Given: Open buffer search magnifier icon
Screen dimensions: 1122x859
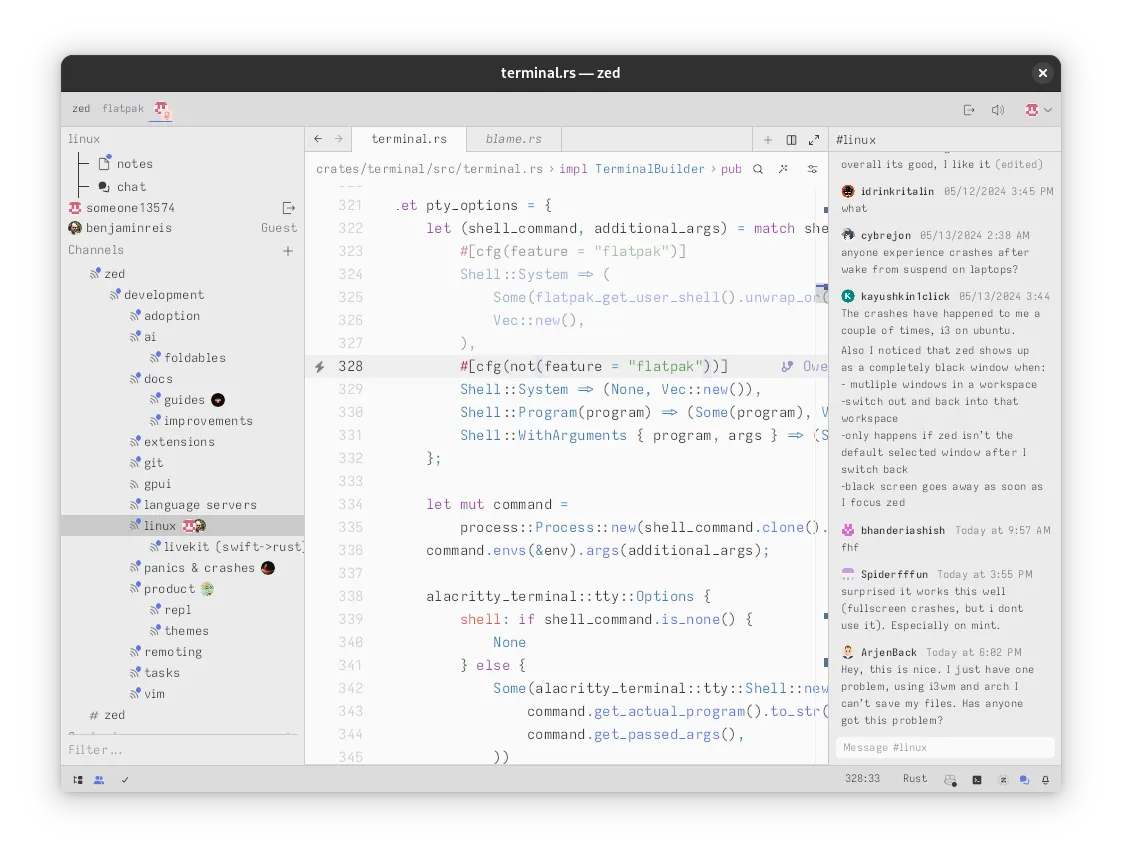Looking at the screenshot, I should pos(758,169).
